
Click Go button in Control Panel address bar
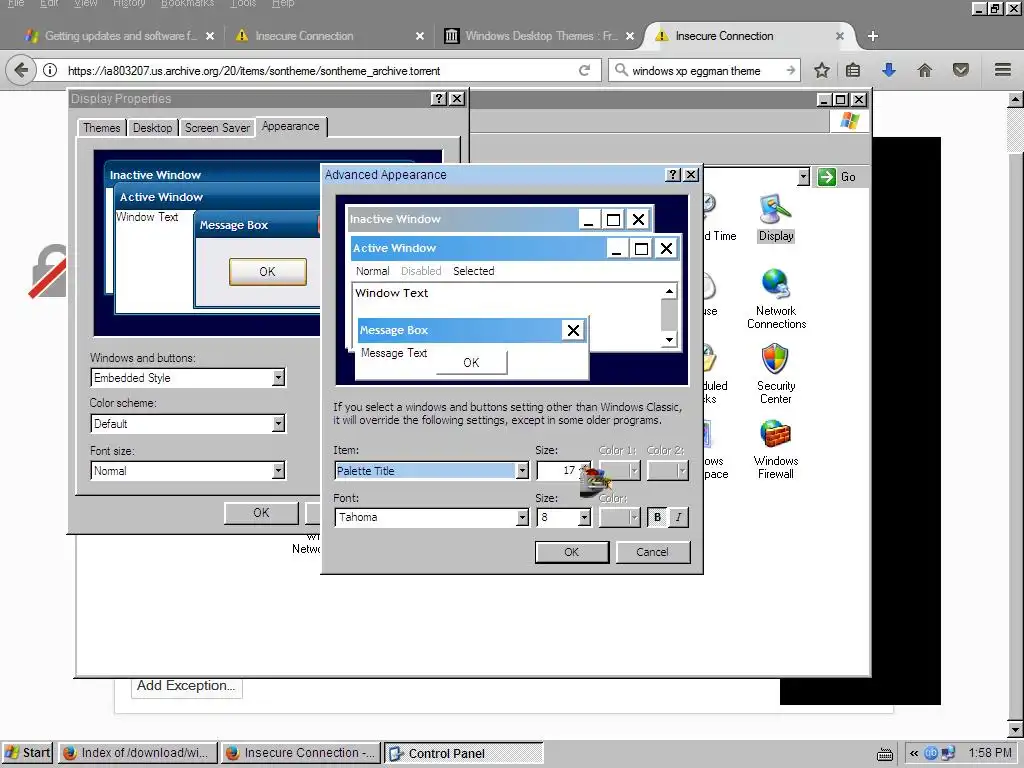coord(837,177)
